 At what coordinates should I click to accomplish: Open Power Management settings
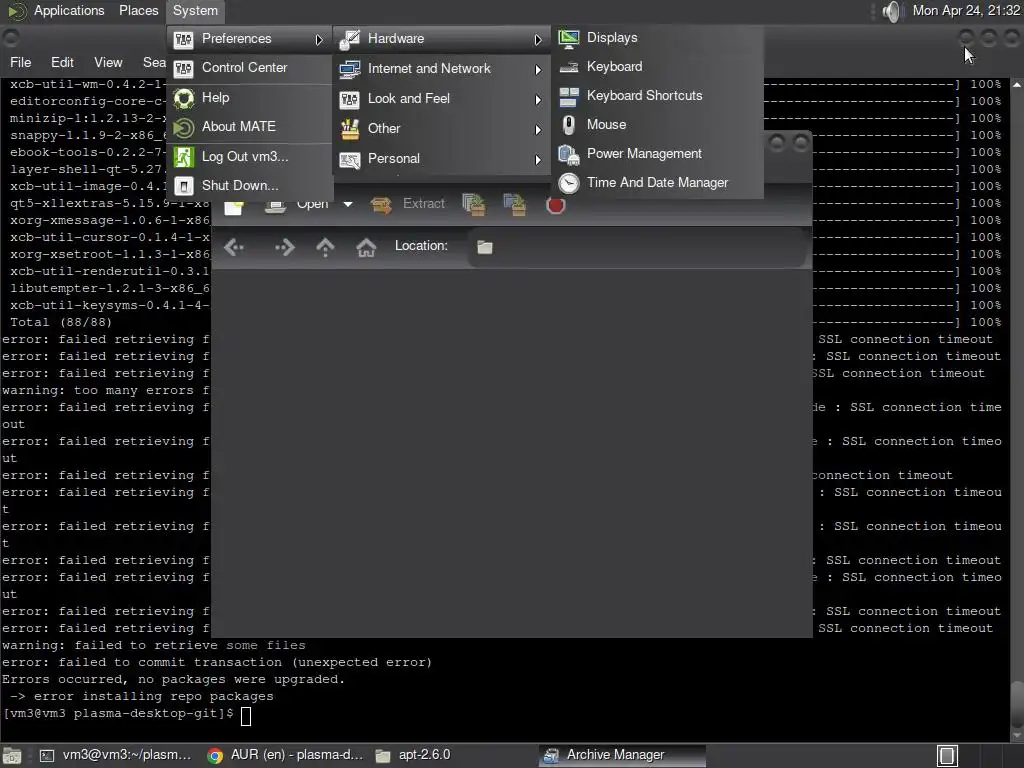658,153
